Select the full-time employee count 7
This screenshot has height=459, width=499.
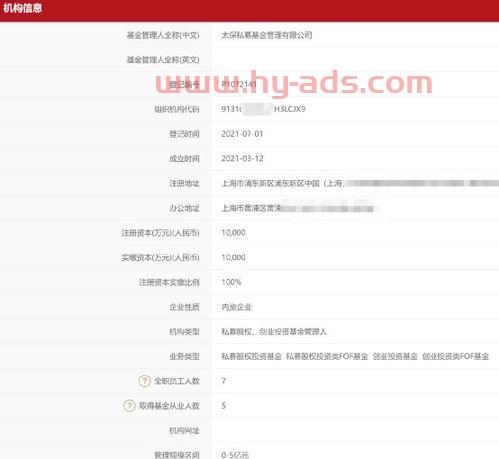224,381
